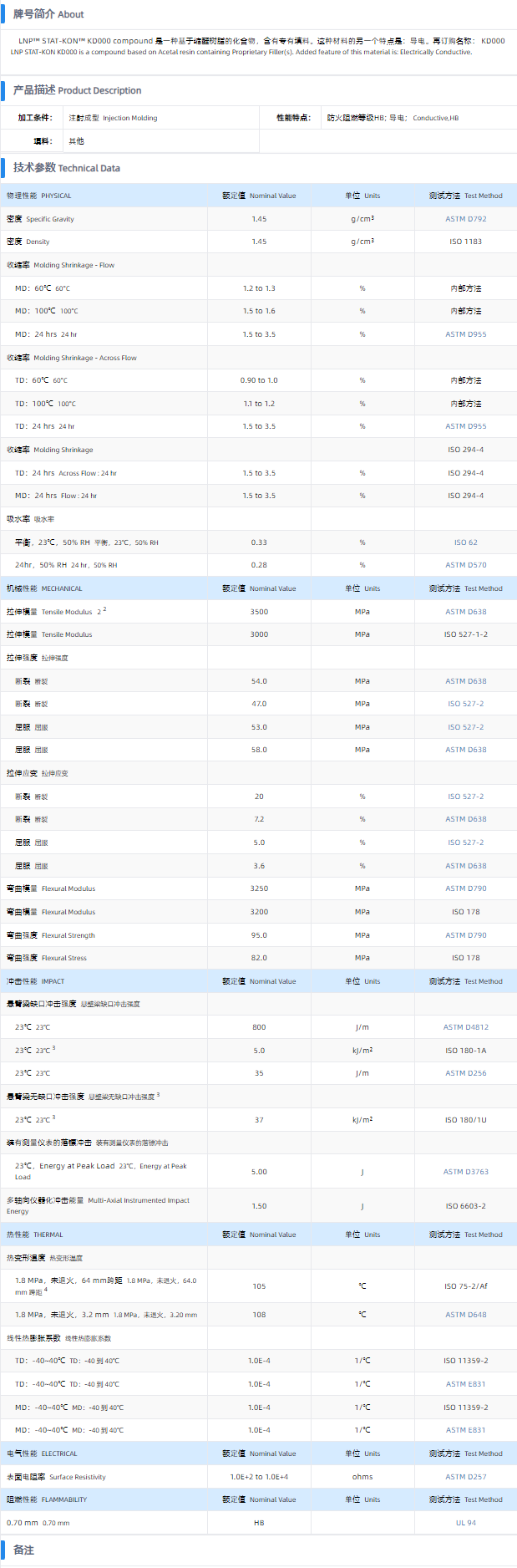
Task: Click the UL 94 flammability test link
Action: tap(465, 1523)
